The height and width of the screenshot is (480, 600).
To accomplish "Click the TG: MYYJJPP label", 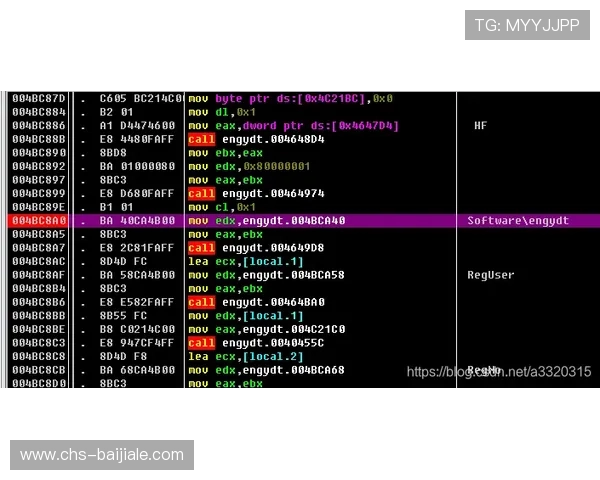I will click(x=527, y=25).
